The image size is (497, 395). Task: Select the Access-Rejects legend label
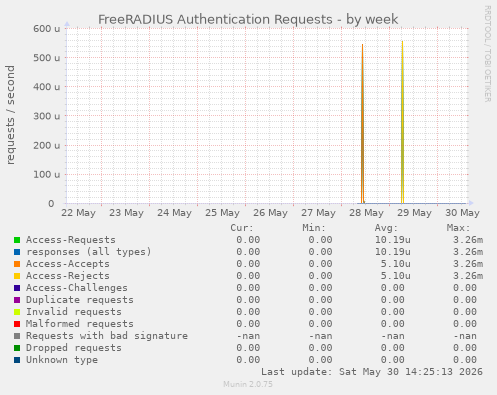click(x=68, y=276)
